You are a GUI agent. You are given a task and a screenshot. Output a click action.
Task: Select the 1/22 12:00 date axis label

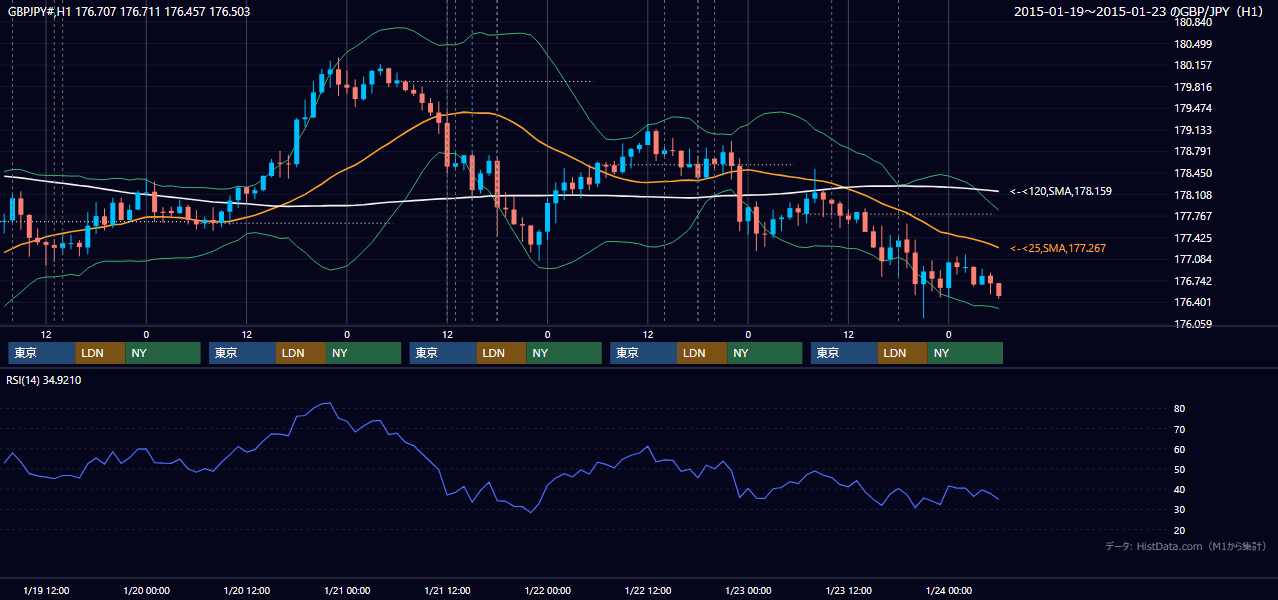coord(647,590)
